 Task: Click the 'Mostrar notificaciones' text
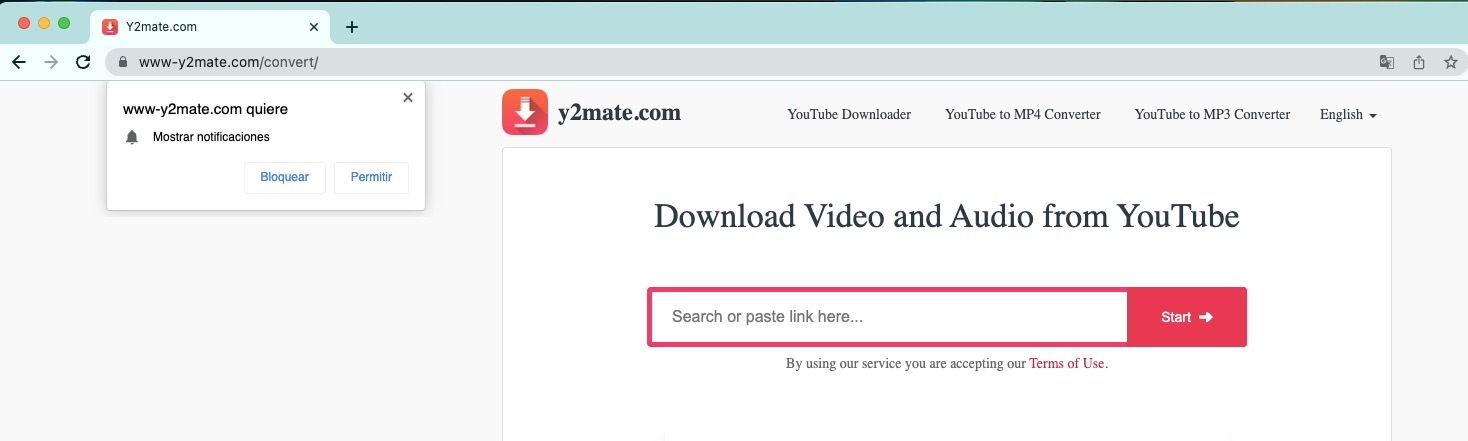(x=211, y=137)
